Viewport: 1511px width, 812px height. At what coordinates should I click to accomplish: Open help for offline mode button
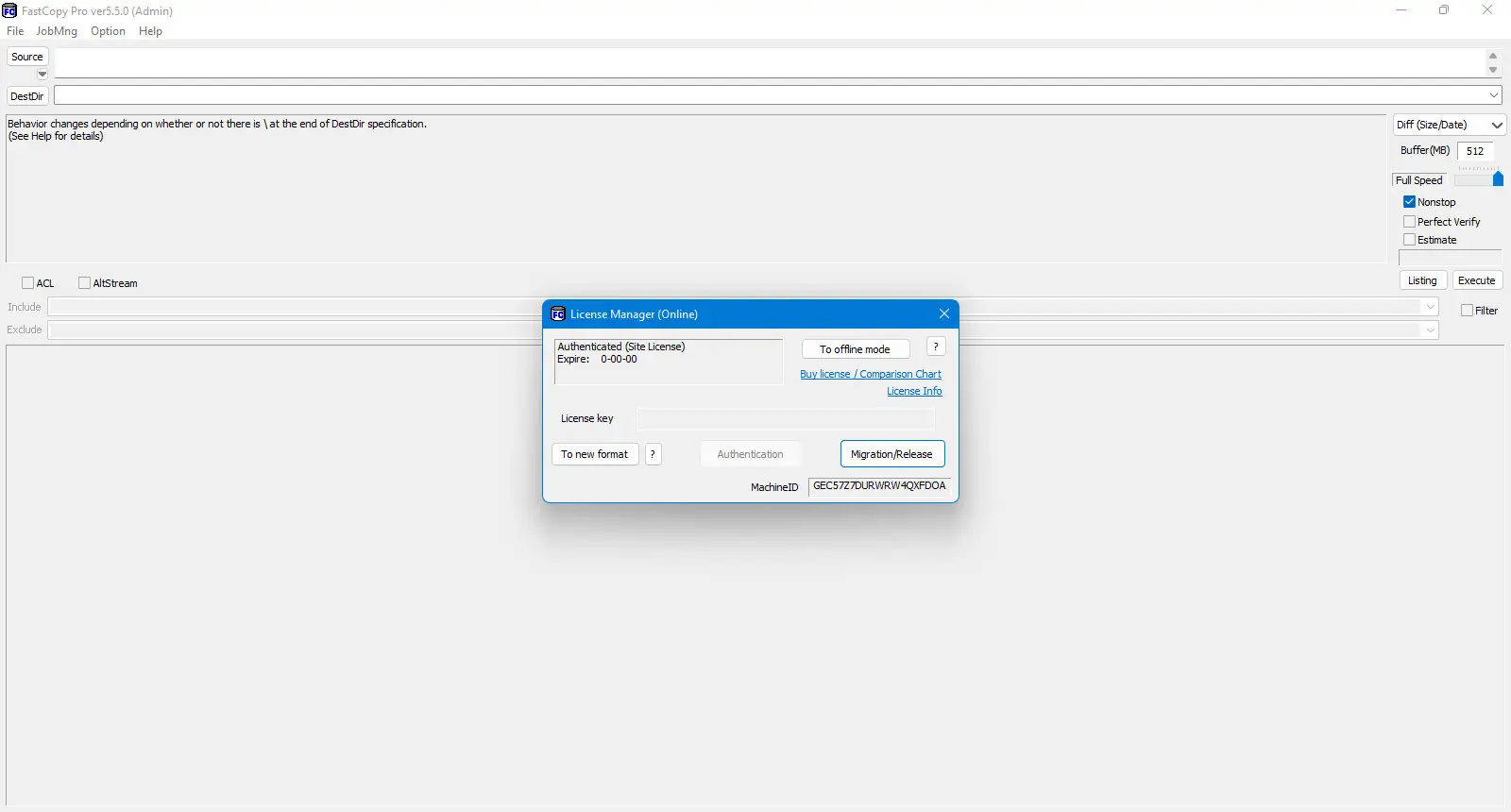(936, 347)
